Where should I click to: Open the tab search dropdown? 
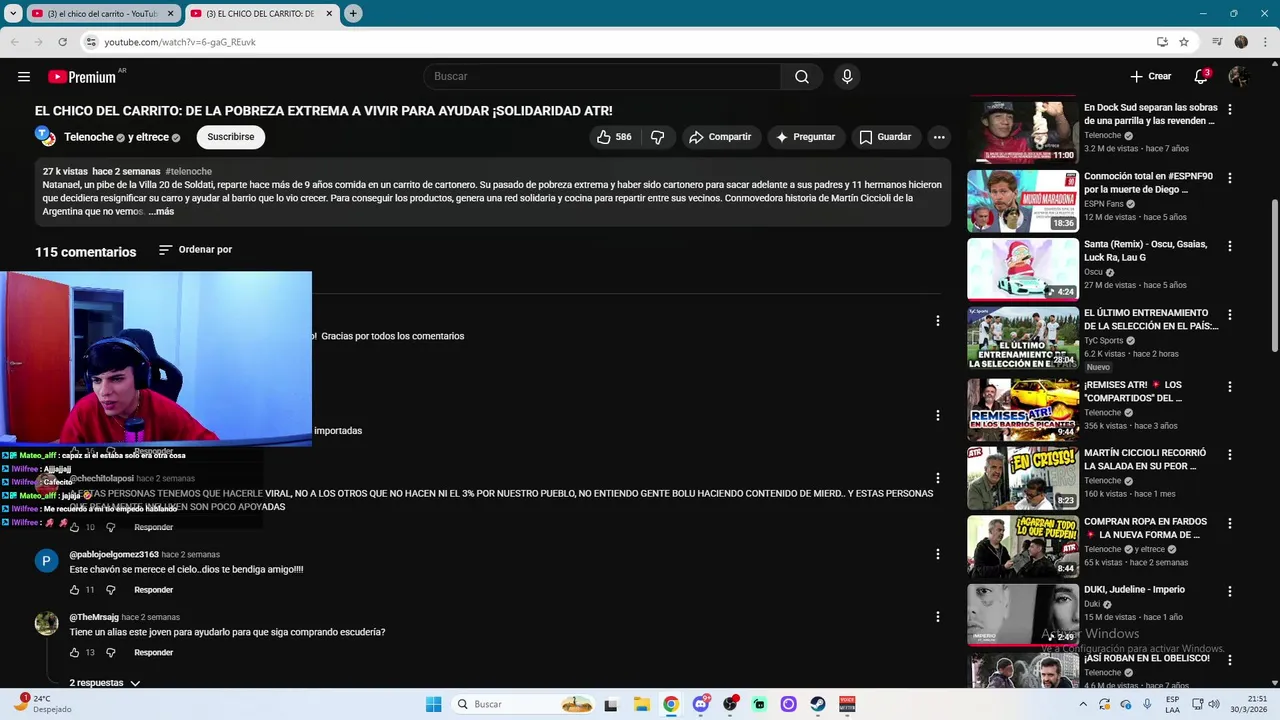click(x=13, y=13)
